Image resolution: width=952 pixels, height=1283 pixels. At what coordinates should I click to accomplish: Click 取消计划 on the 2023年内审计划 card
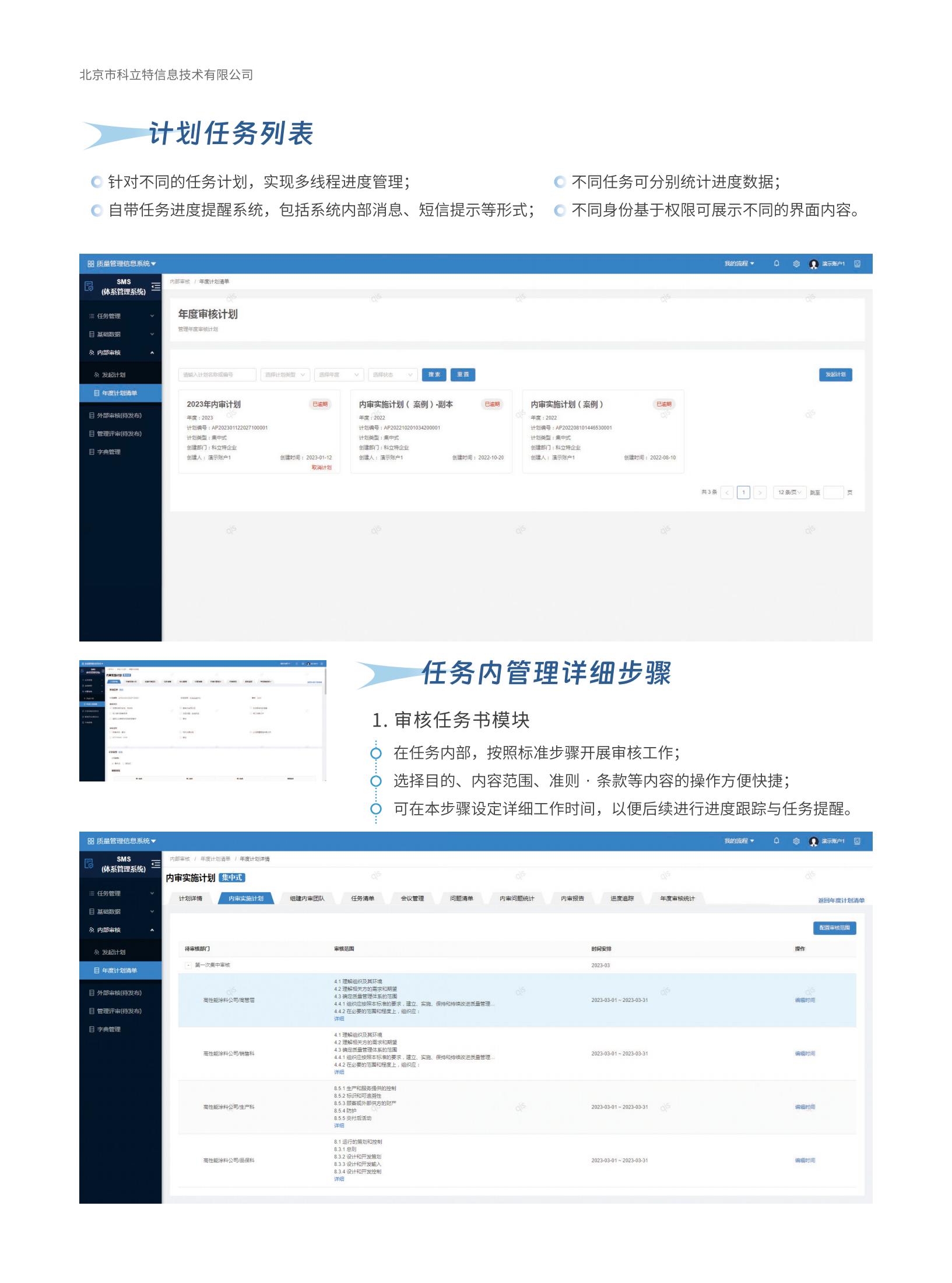321,468
